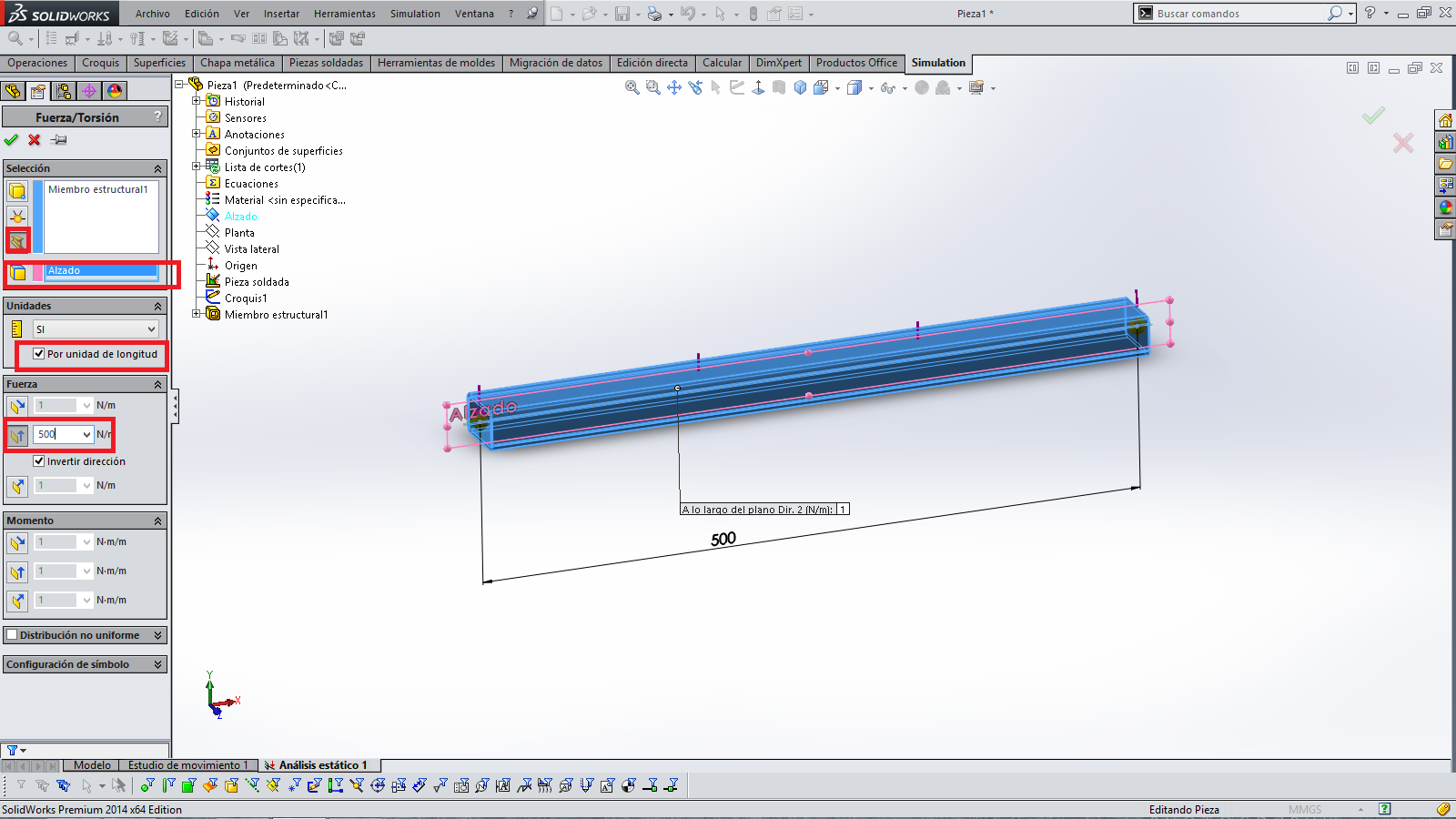The image size is (1456, 819).
Task: Click the Appearances icon in the right task pane
Action: coord(1445,208)
